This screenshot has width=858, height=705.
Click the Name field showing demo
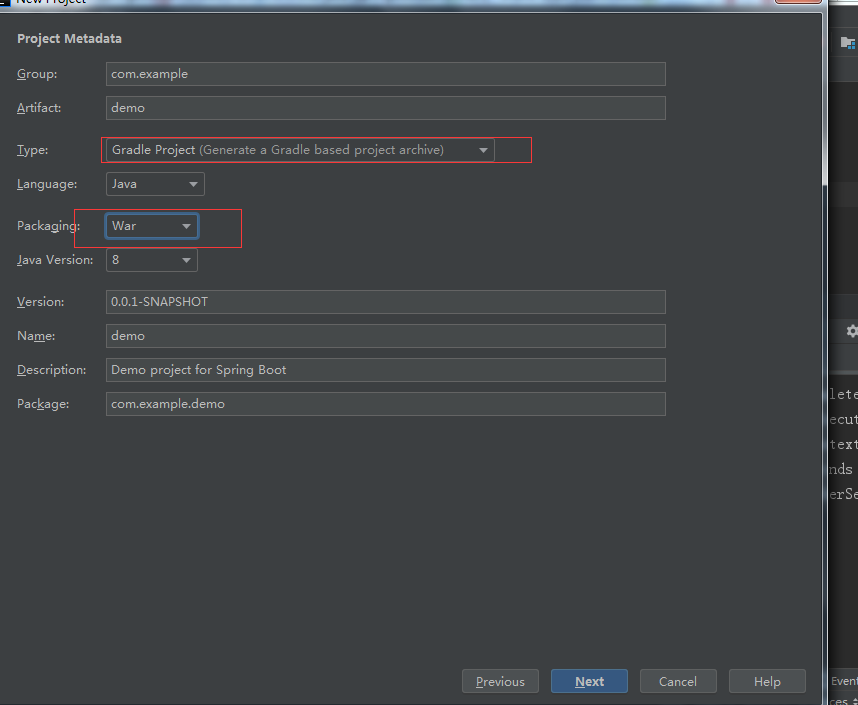pyautogui.click(x=385, y=336)
